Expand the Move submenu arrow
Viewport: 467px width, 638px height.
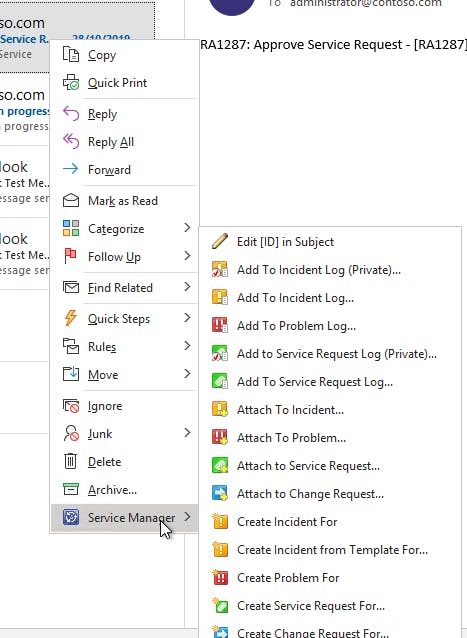click(x=187, y=374)
